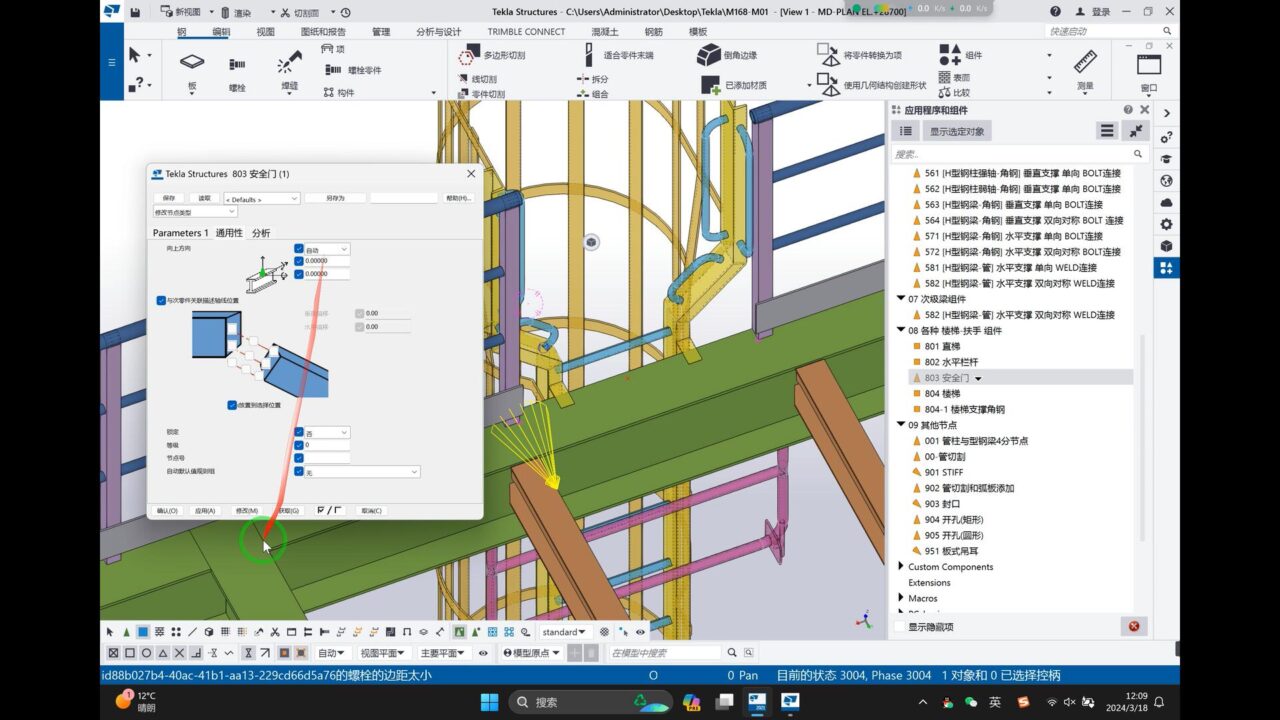1280x720 pixels.
Task: Click the 已添加材质 added material icon
Action: coord(710,85)
